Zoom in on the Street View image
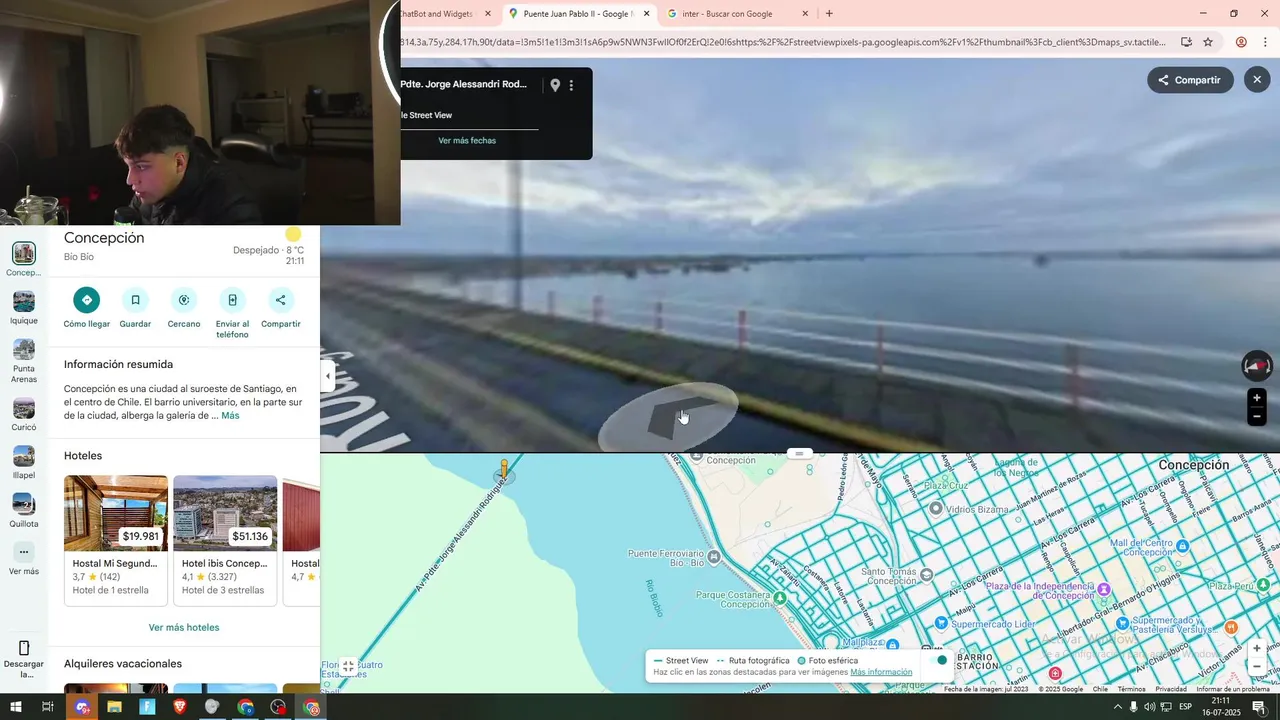The height and width of the screenshot is (720, 1280). [x=1257, y=398]
